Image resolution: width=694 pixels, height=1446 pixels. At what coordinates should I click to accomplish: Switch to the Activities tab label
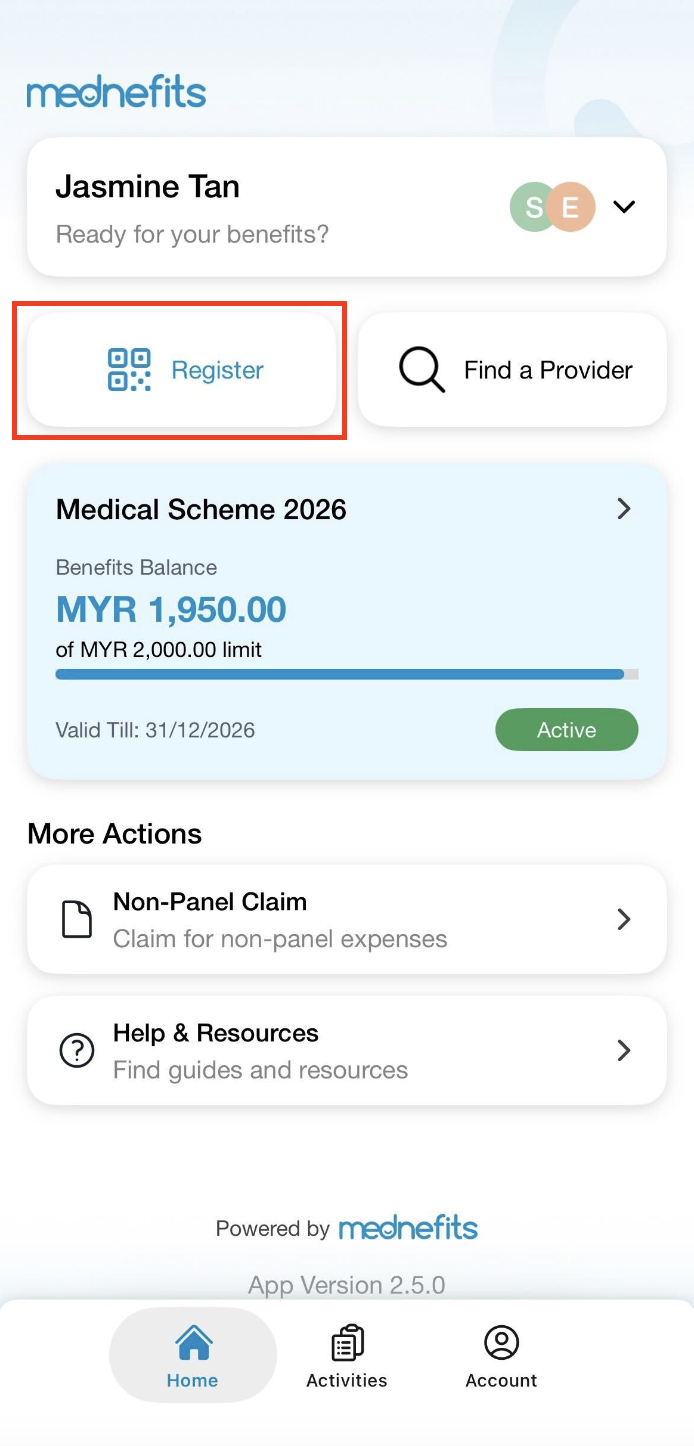click(347, 1381)
